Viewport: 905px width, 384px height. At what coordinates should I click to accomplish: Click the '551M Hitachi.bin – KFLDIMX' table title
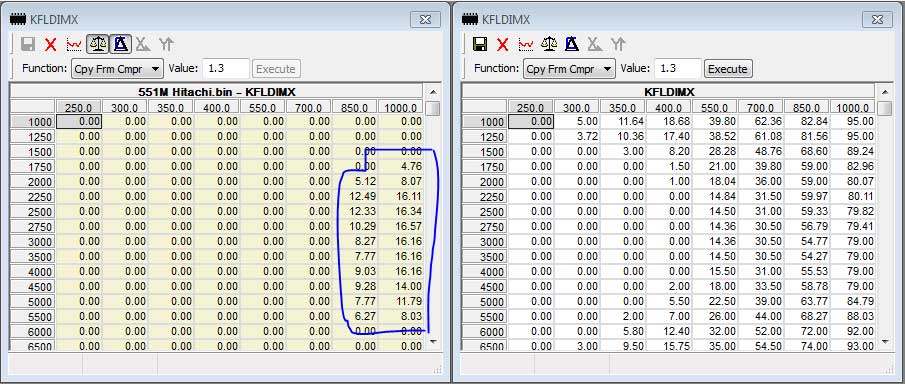(x=217, y=92)
